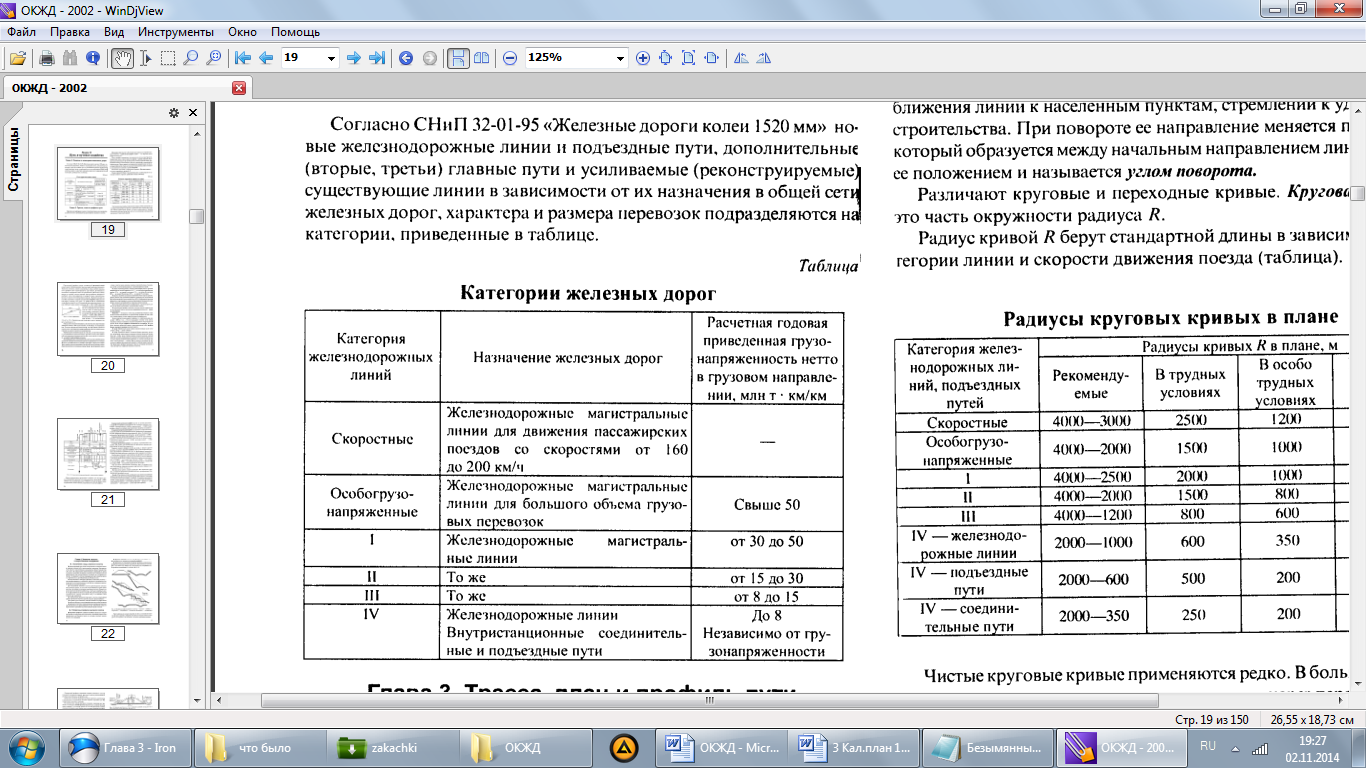Open the 125% zoom dropdown

click(620, 58)
